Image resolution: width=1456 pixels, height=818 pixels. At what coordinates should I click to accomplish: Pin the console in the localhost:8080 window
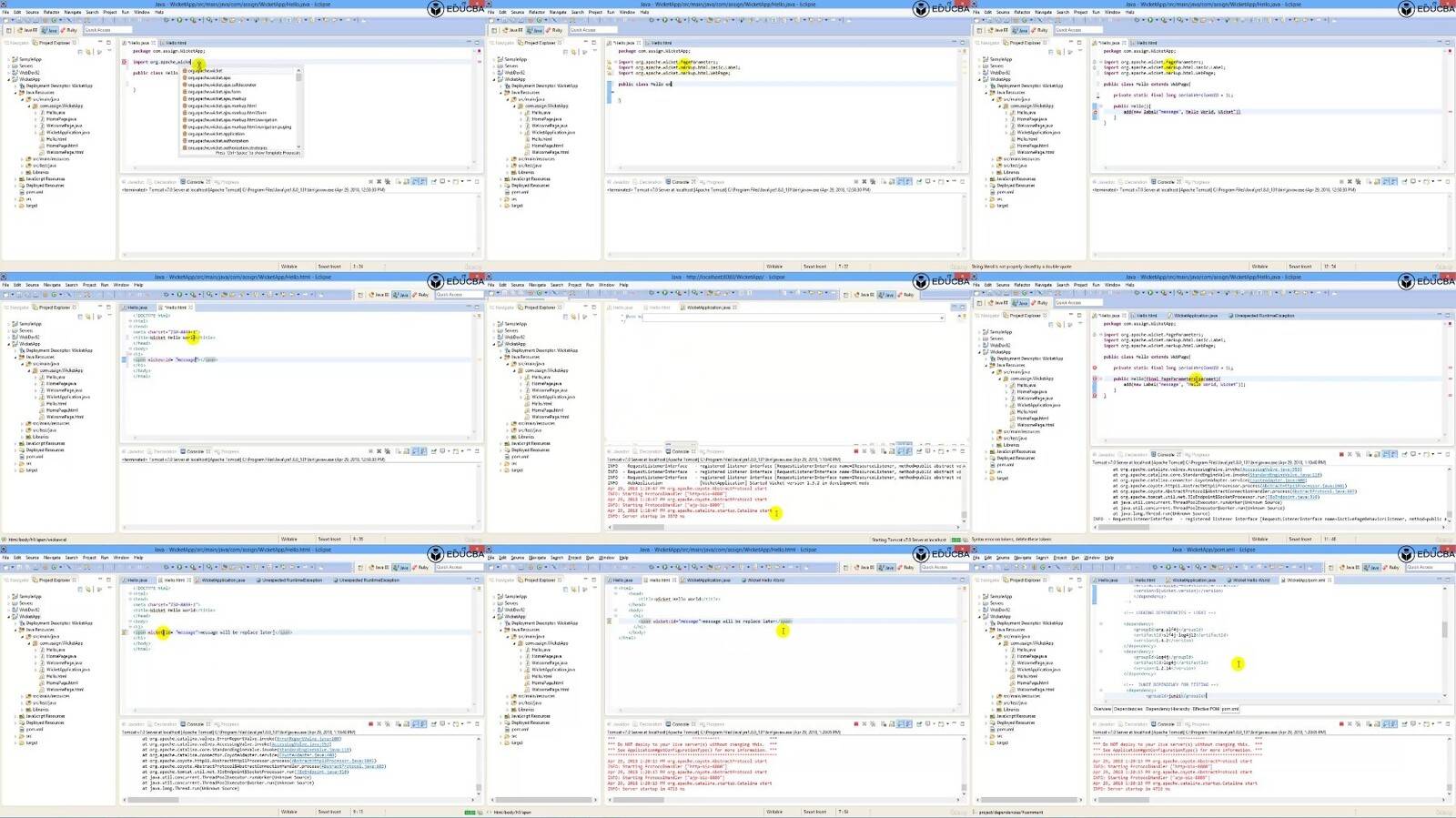click(x=920, y=451)
